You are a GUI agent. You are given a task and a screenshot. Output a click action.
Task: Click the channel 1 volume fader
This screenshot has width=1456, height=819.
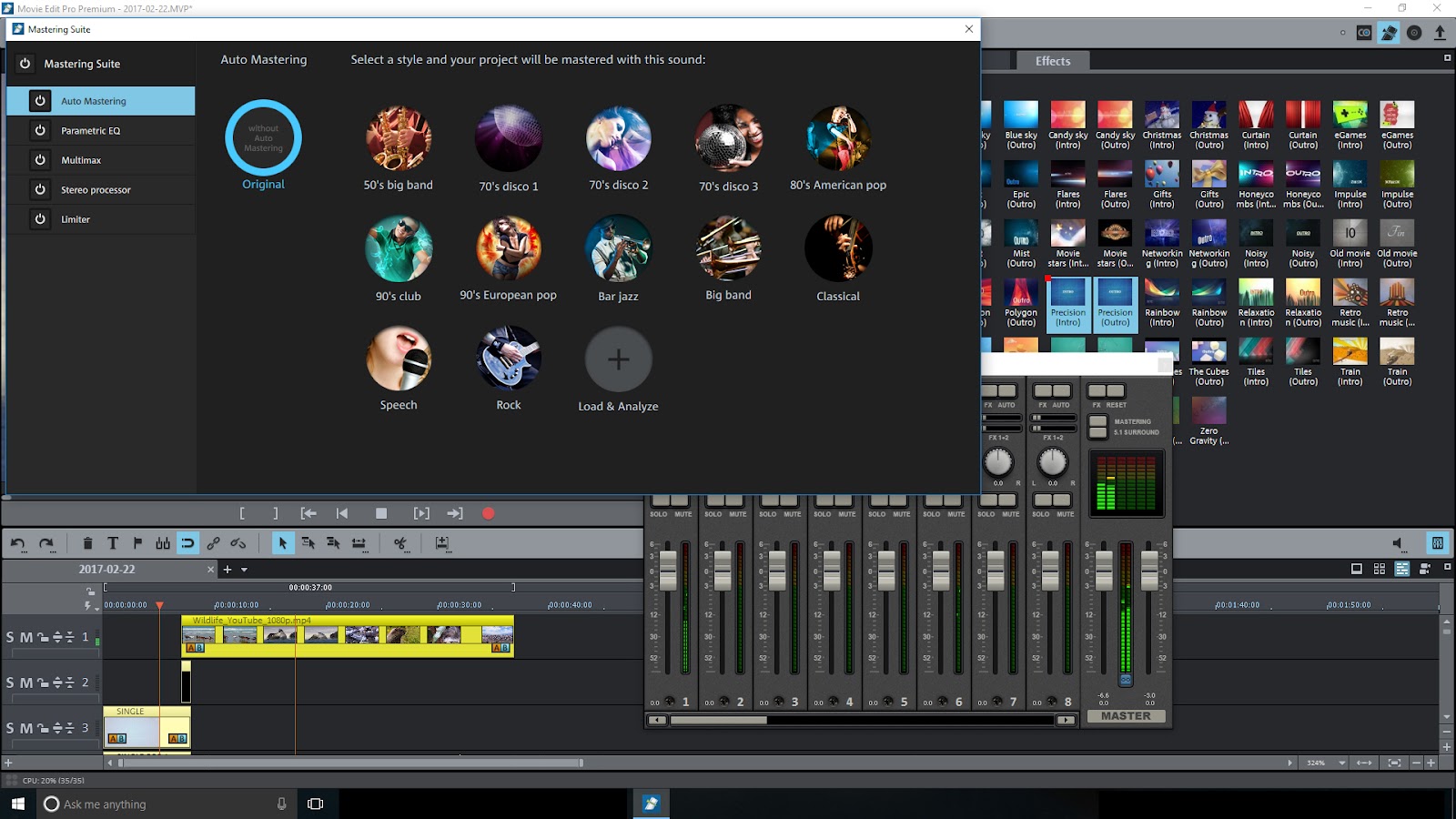(x=668, y=571)
